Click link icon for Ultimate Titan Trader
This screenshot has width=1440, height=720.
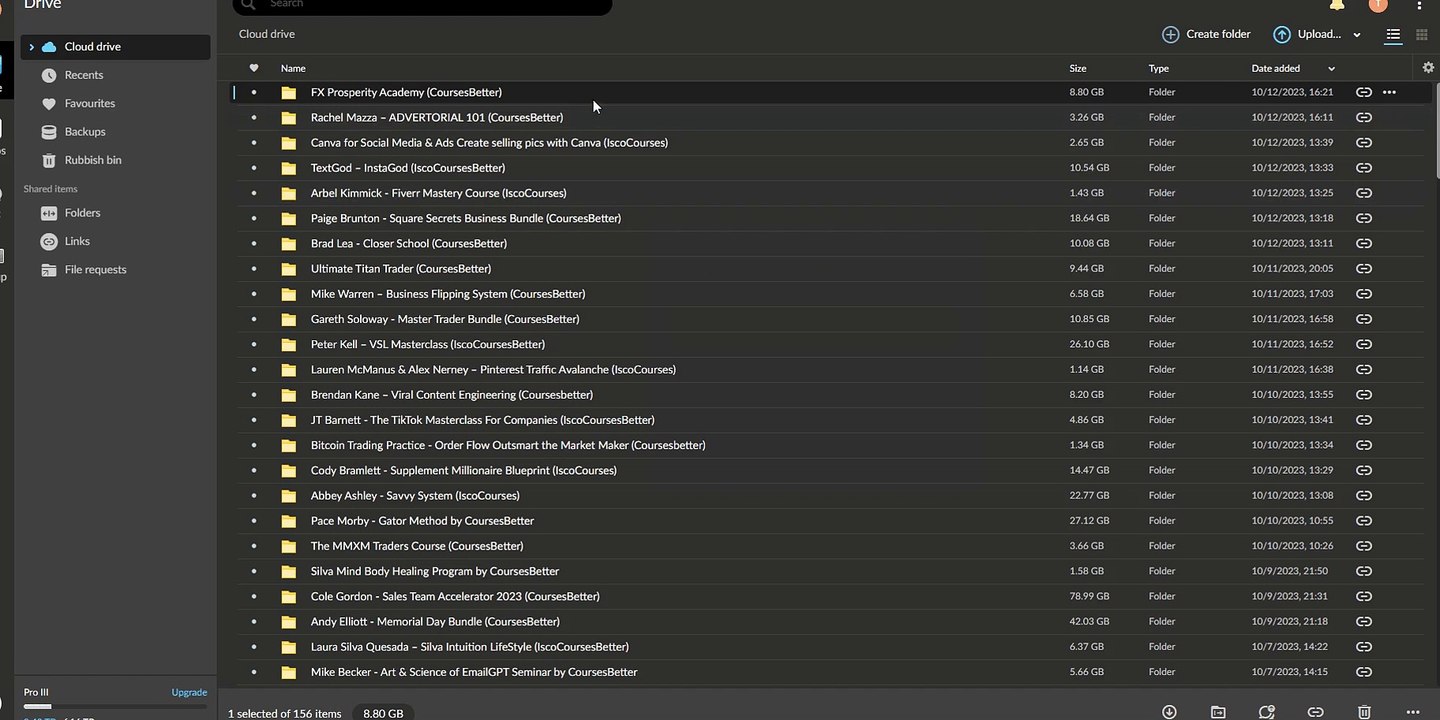[1363, 269]
